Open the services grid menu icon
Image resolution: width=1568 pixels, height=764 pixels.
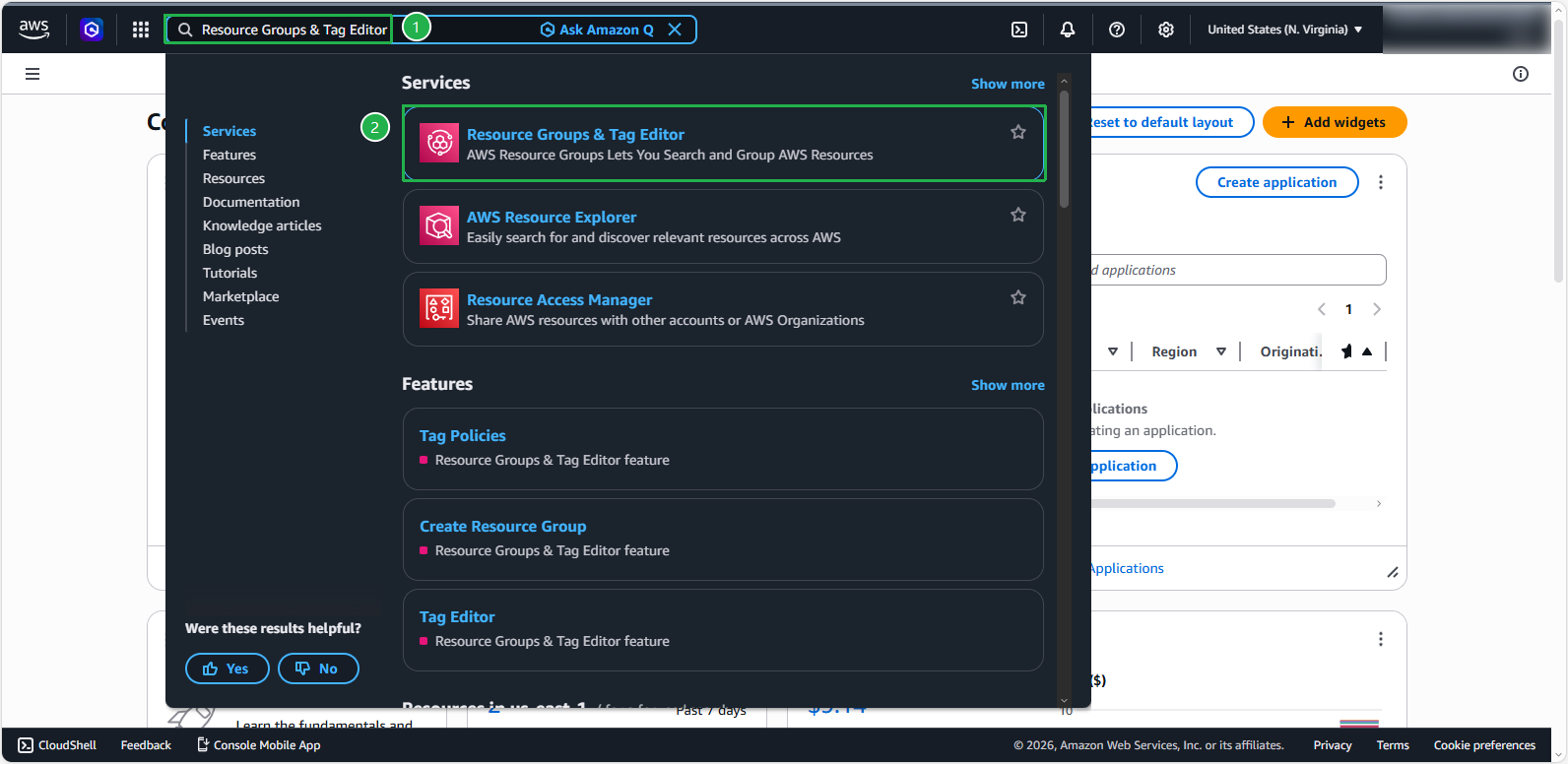pos(141,30)
